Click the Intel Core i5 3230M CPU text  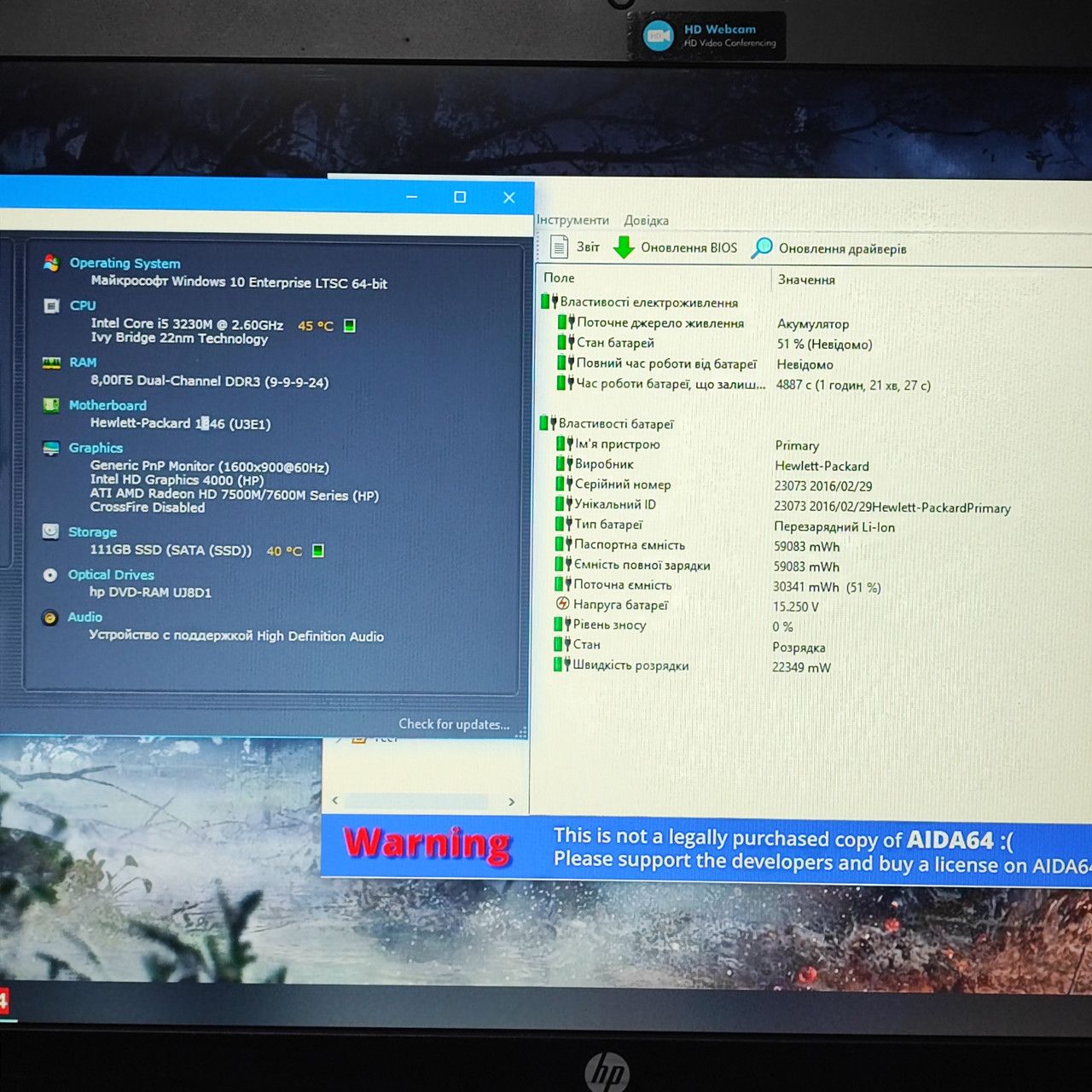188,324
